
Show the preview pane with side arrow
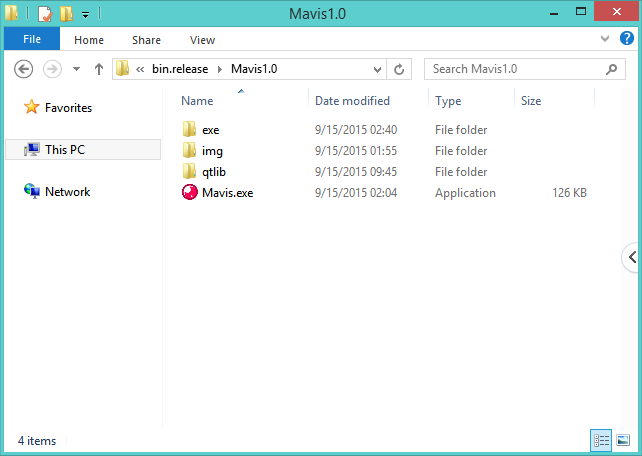pyautogui.click(x=632, y=257)
